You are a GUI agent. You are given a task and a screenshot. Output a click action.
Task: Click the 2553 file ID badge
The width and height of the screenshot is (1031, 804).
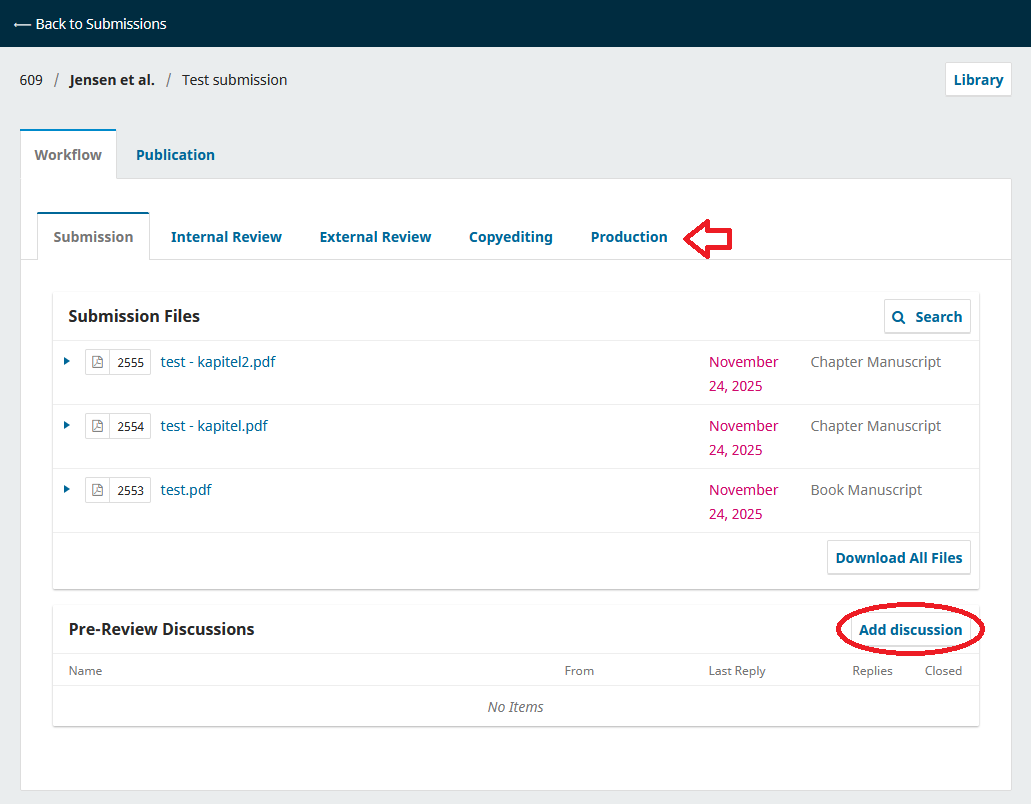click(131, 489)
